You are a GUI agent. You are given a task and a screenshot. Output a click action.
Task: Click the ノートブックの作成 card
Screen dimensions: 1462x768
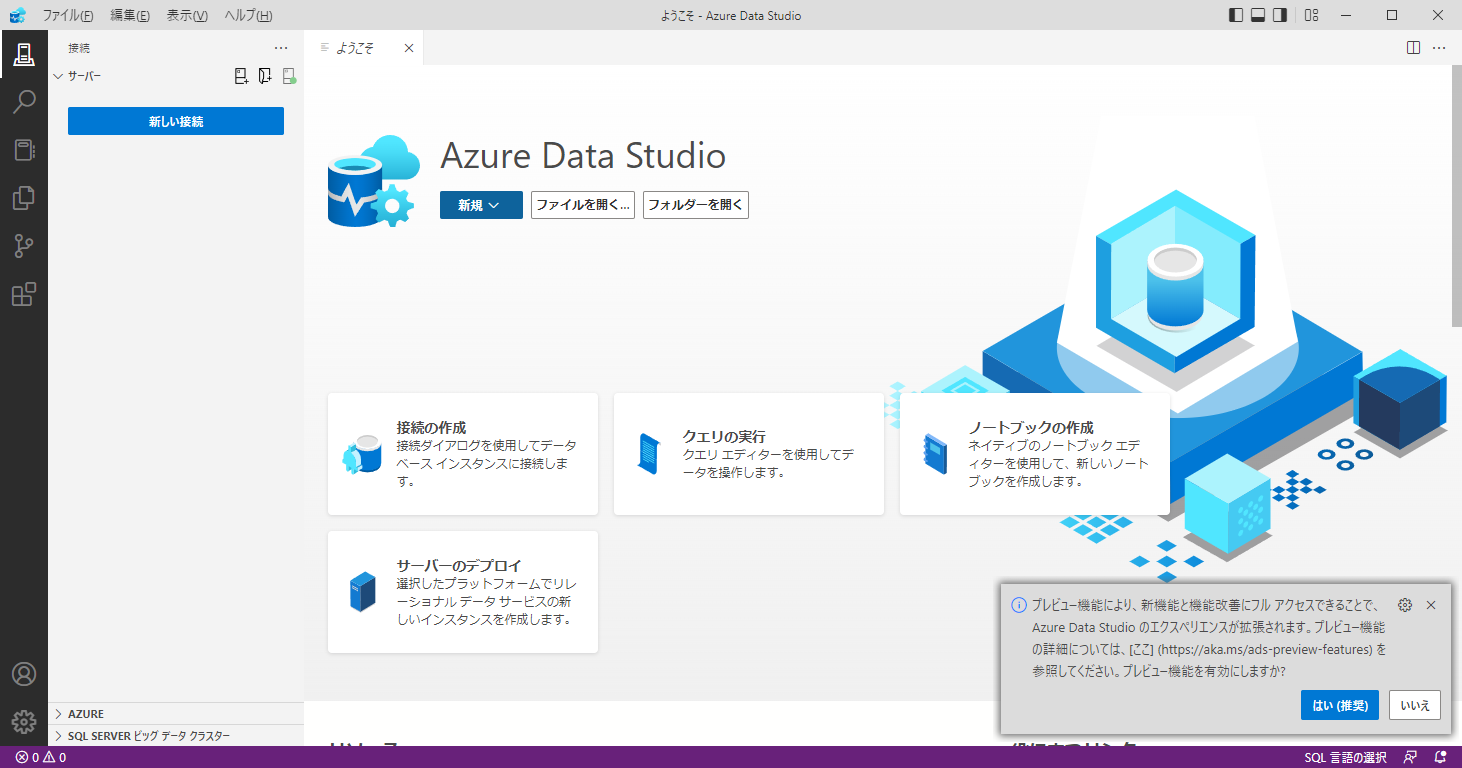pos(1035,454)
